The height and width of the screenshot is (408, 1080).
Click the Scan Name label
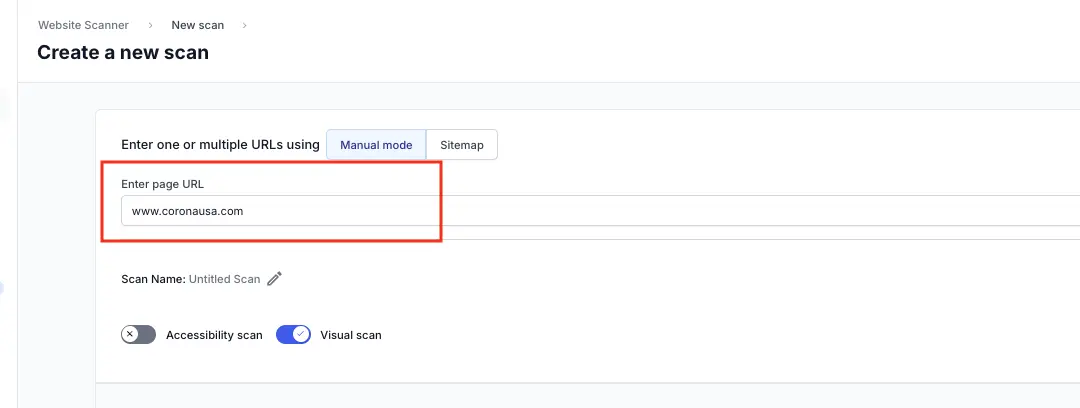click(x=152, y=279)
